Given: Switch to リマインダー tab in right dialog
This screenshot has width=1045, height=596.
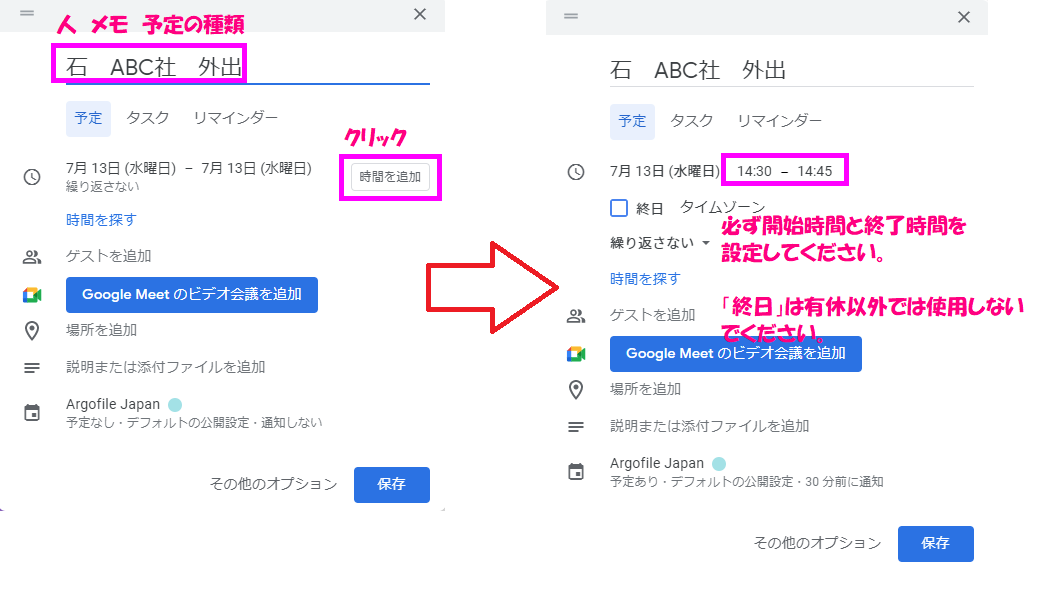Looking at the screenshot, I should tap(779, 121).
